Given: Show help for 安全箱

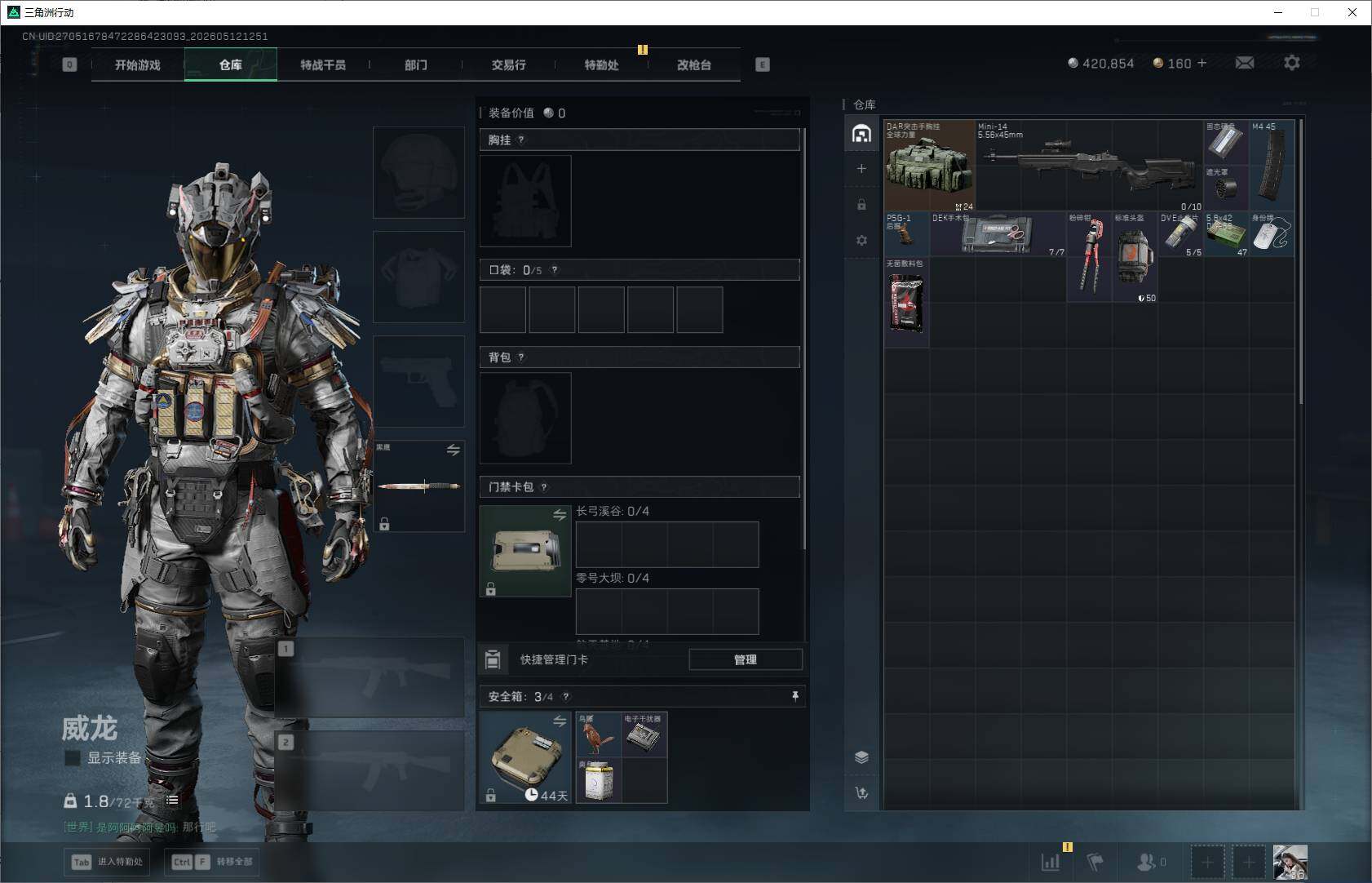Looking at the screenshot, I should pyautogui.click(x=566, y=697).
